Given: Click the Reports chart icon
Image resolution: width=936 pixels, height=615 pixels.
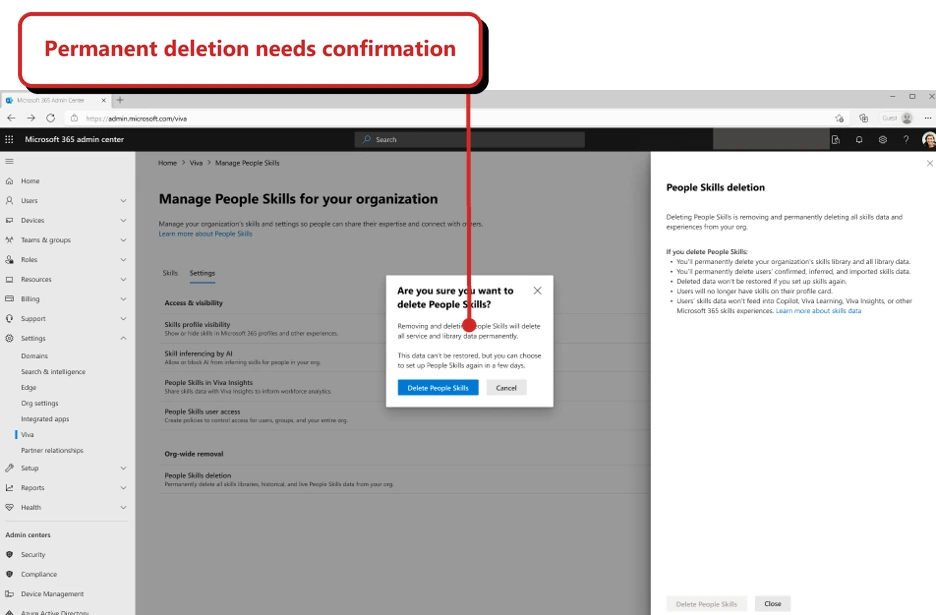Looking at the screenshot, I should (9, 488).
